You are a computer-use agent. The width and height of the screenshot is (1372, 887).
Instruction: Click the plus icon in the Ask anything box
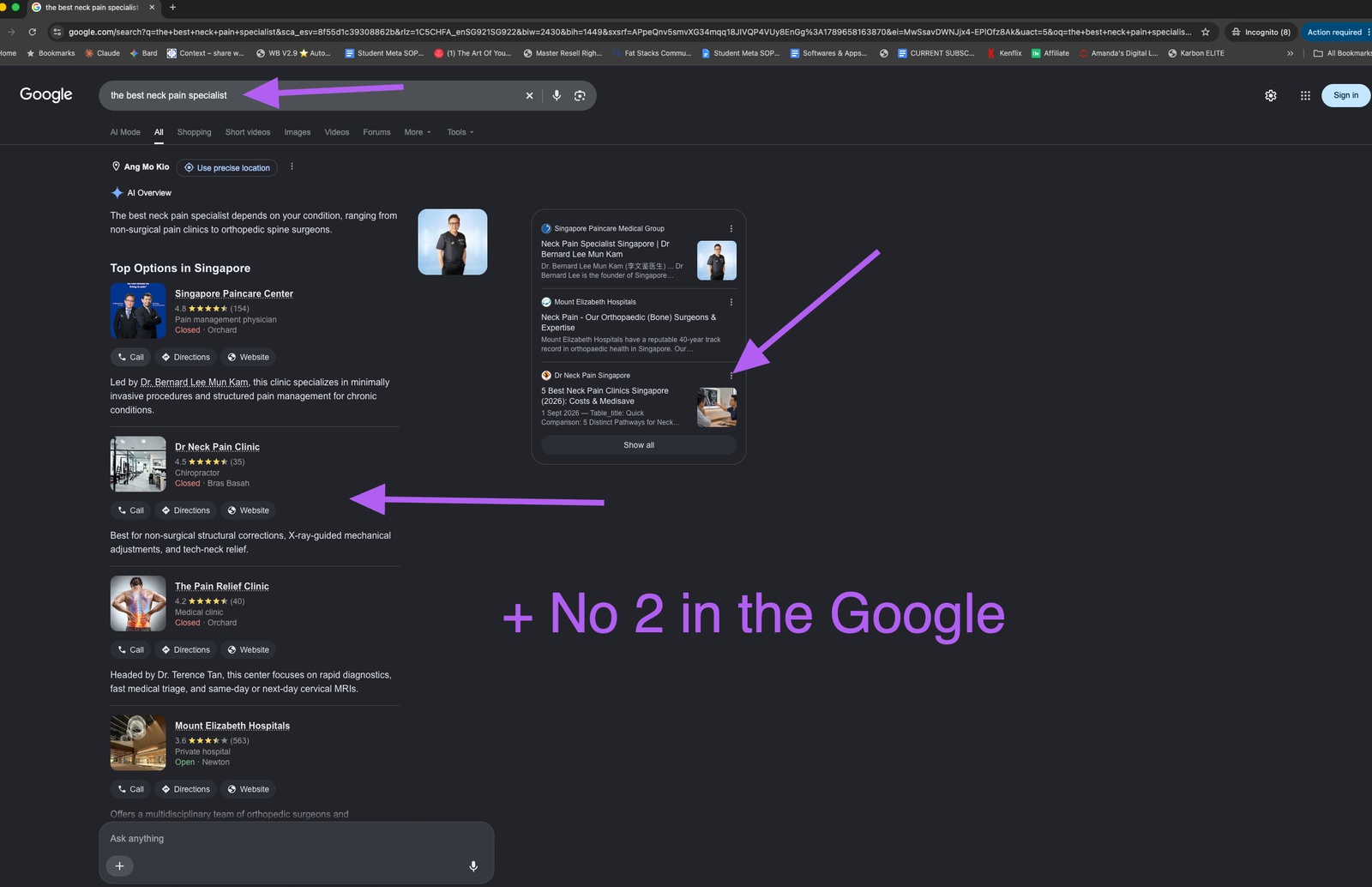pos(119,866)
